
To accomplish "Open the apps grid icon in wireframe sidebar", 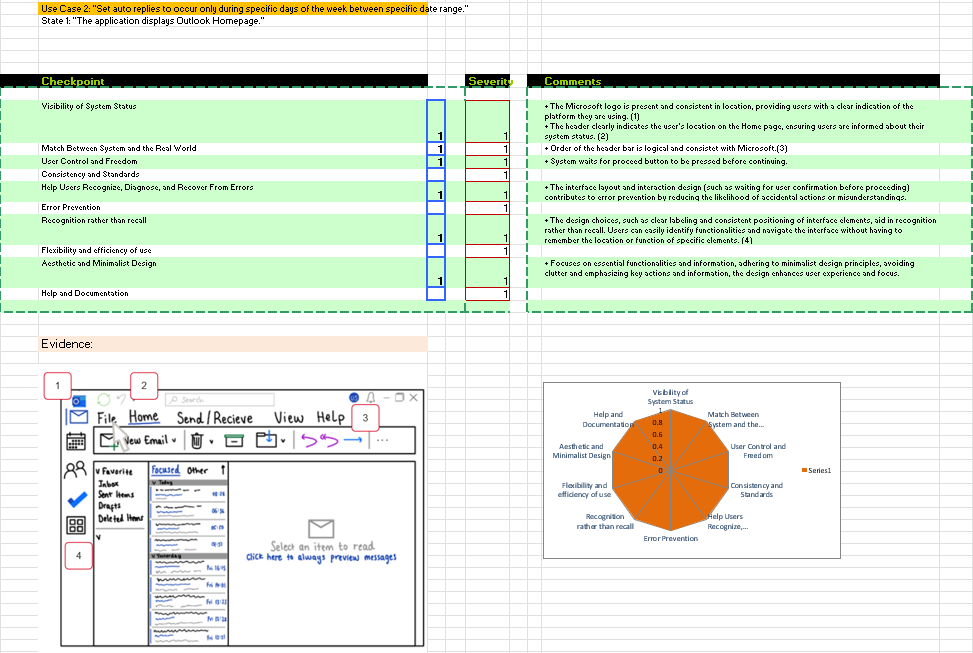I will click(76, 525).
